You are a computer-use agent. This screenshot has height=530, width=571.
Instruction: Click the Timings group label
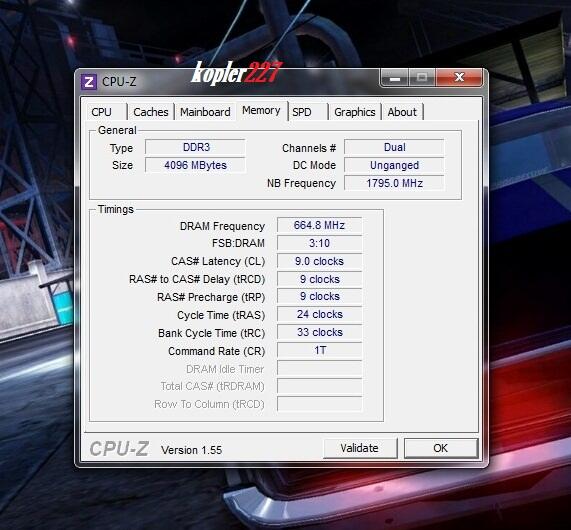coord(116,209)
